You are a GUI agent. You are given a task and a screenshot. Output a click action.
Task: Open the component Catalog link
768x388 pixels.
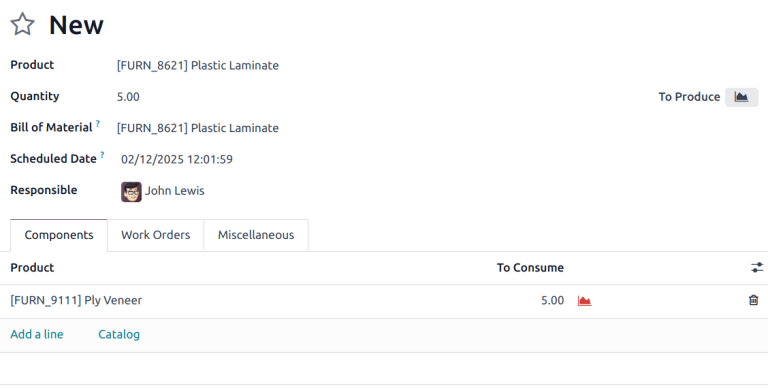click(119, 335)
